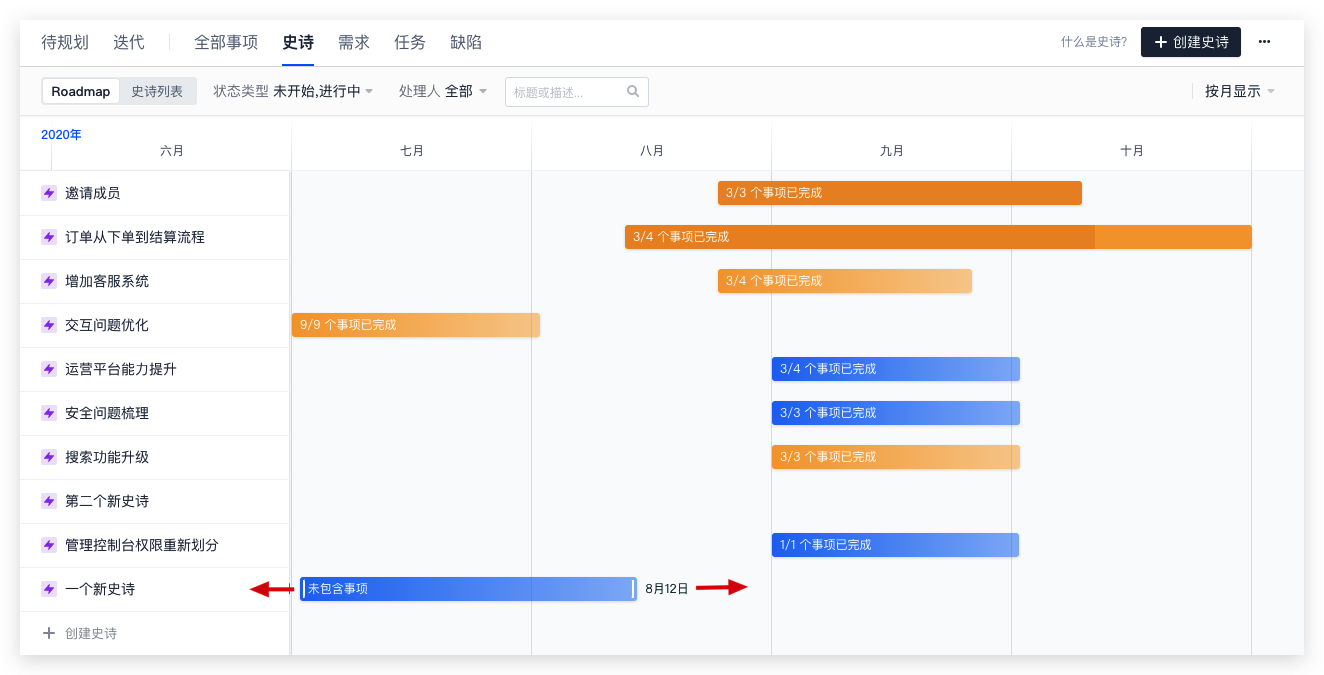This screenshot has height=675, width=1324.
Task: Click the epic icon beside 安全问题梳理
Action: (48, 413)
